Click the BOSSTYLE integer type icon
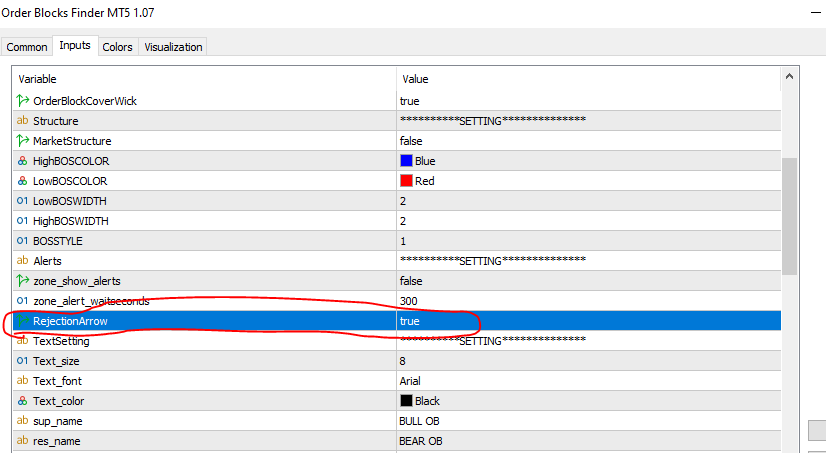The width and height of the screenshot is (826, 453). (23, 241)
